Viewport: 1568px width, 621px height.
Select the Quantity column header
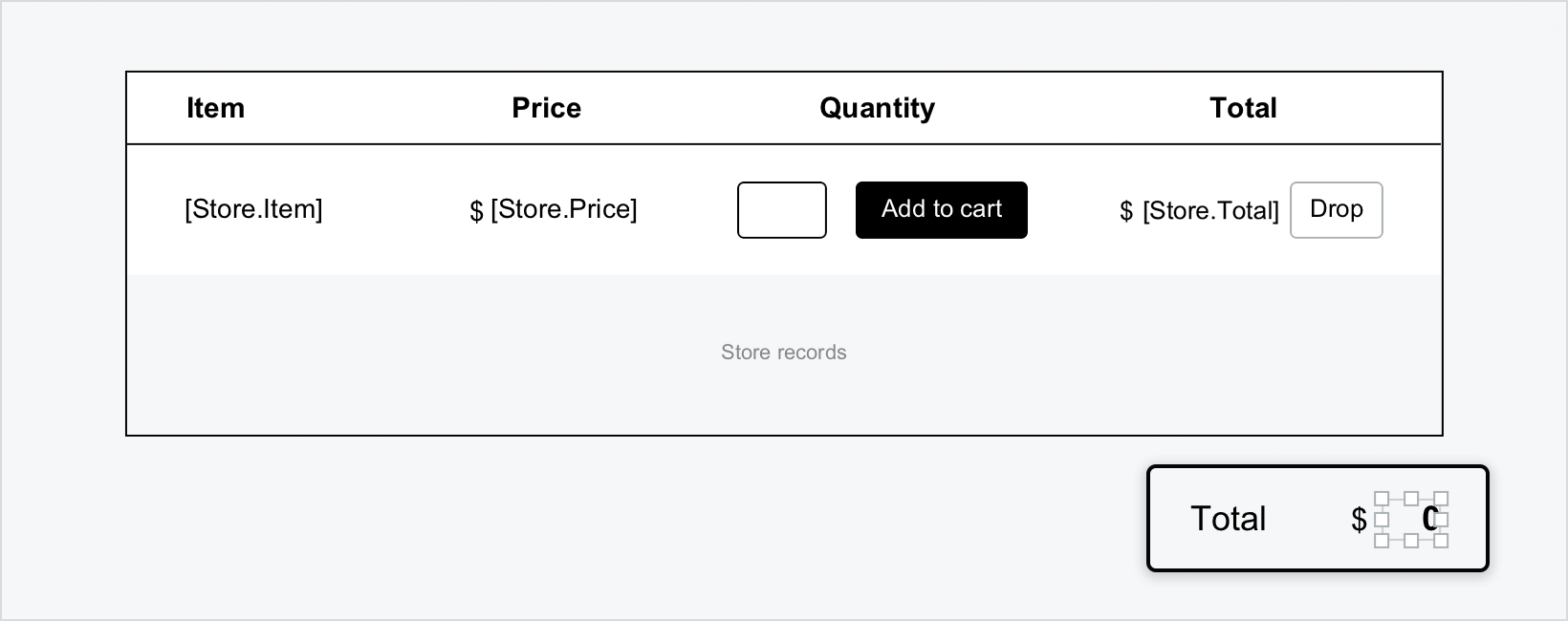tap(877, 108)
